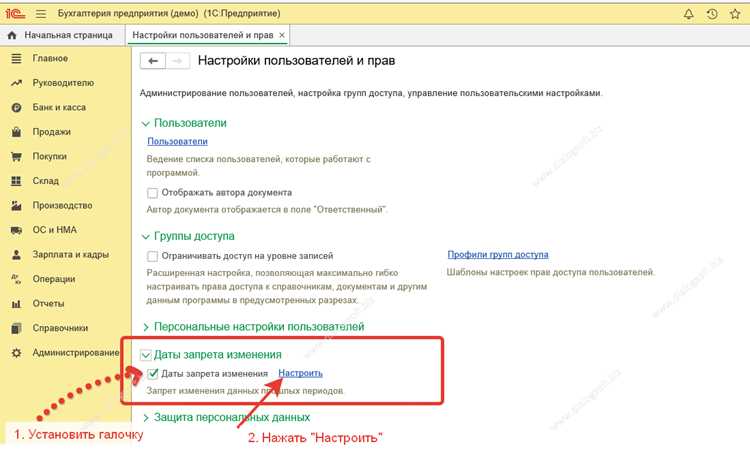Uncheck Даты запрета изменения checkbox
Screen dimensions: 750x451
pyautogui.click(x=152, y=374)
